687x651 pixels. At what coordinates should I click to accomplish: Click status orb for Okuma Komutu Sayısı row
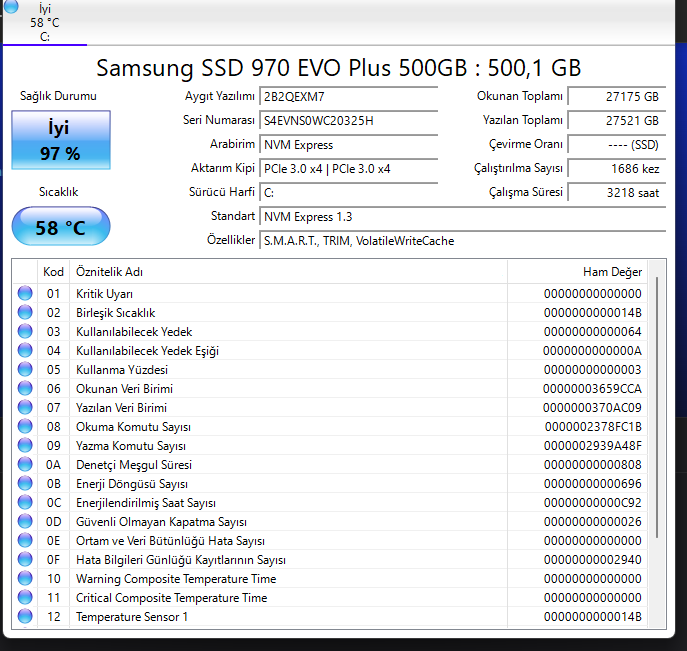(25, 426)
